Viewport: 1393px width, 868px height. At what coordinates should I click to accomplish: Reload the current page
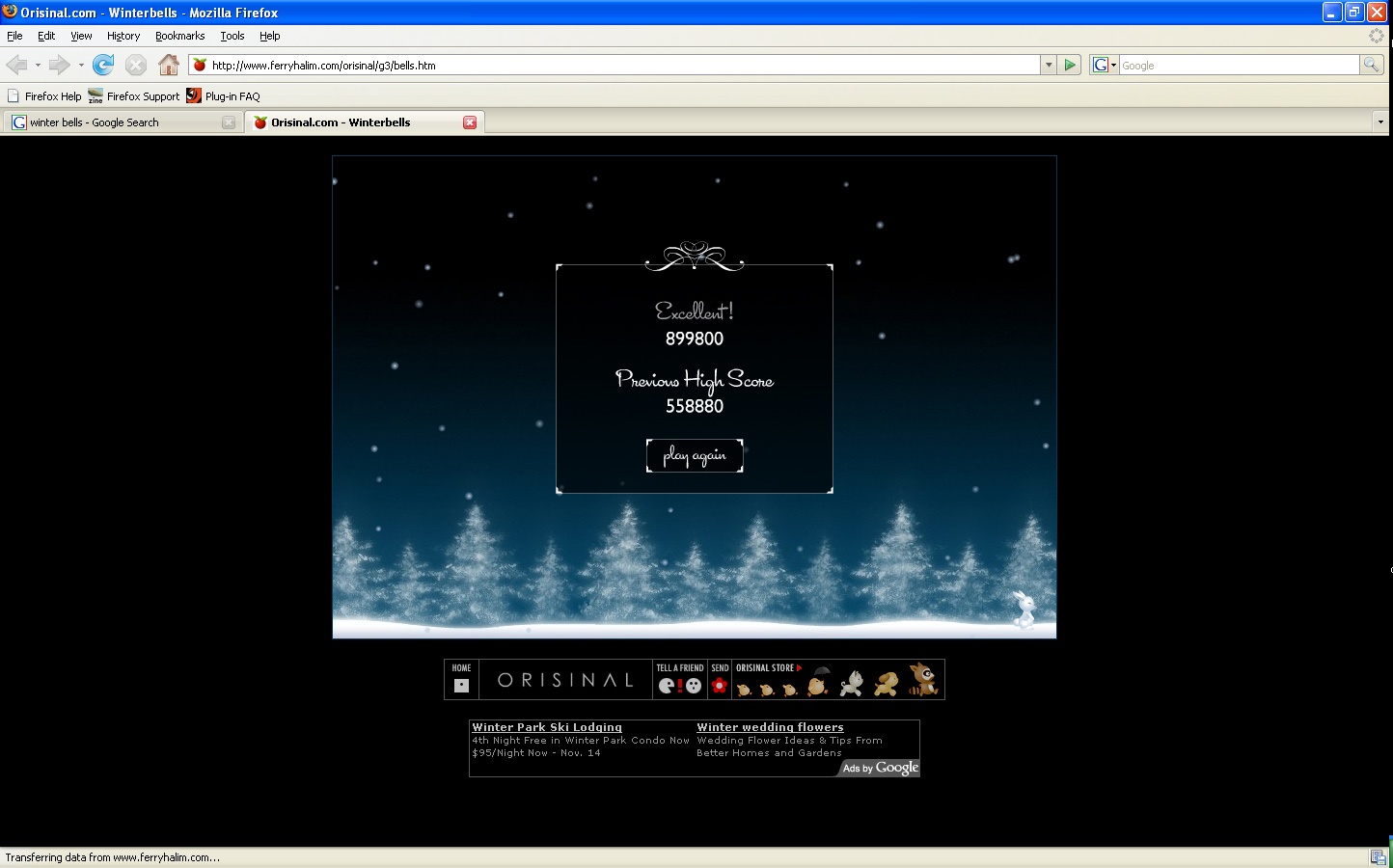tap(103, 65)
